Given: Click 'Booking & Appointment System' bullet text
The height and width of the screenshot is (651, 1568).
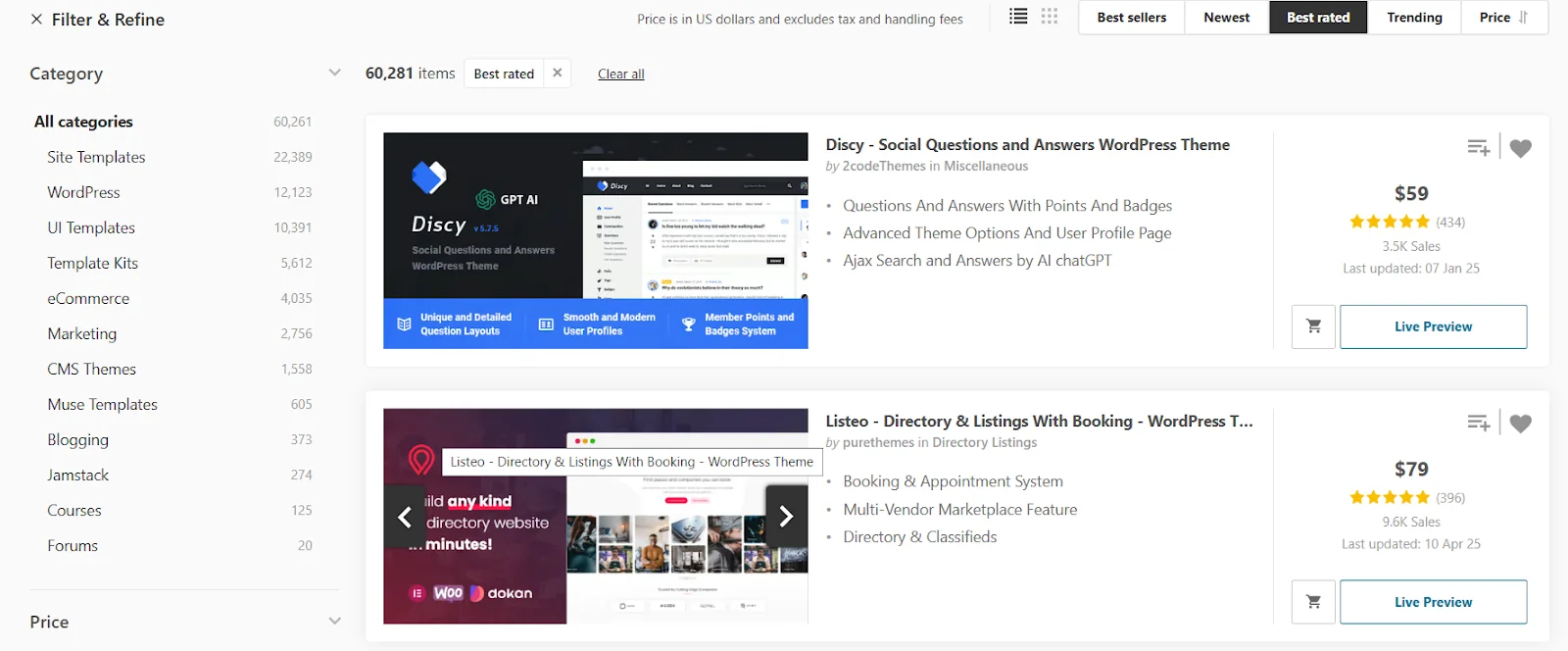Looking at the screenshot, I should (953, 481).
